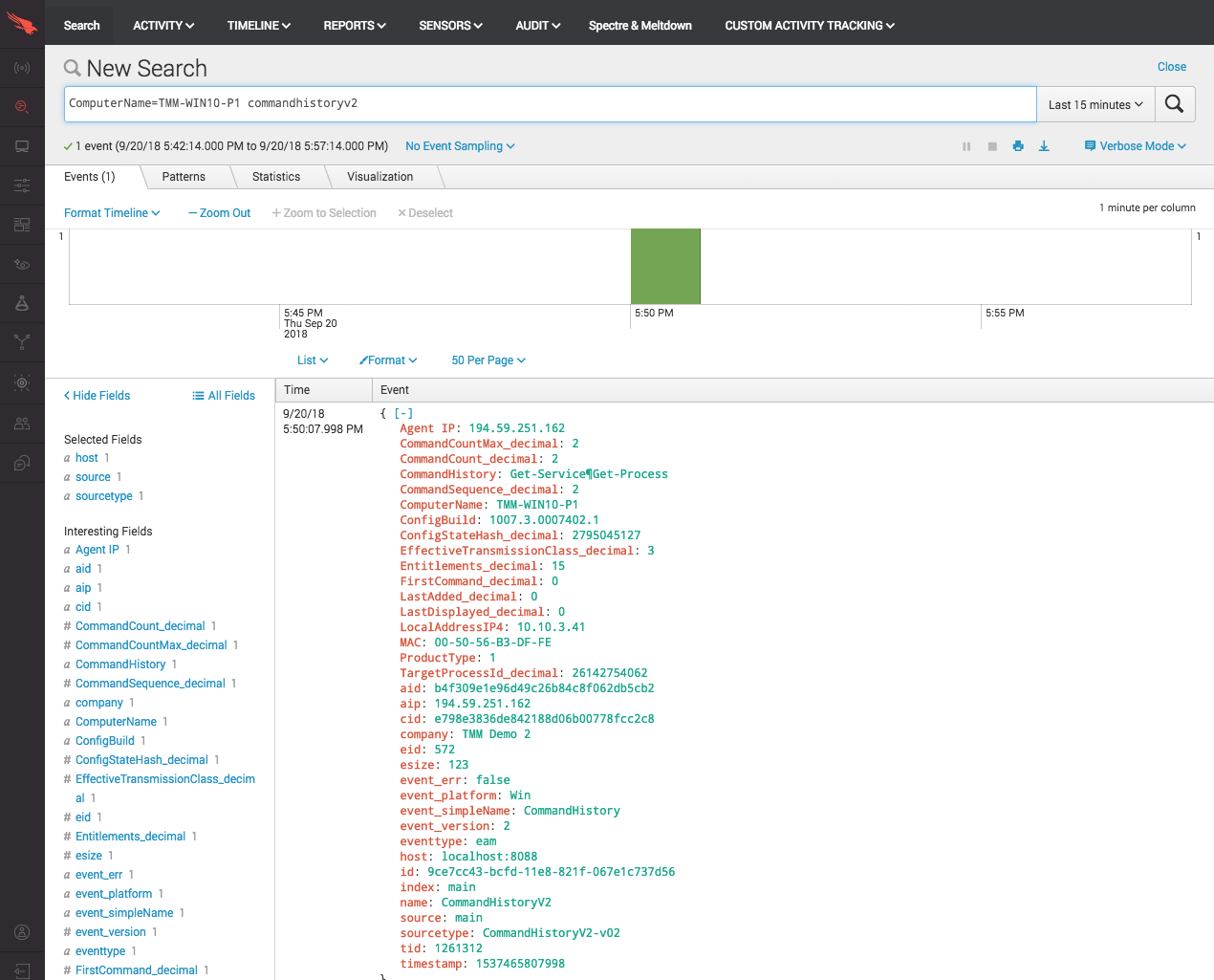Open the List view dropdown
Screen dimensions: 1214x980
pyautogui.click(x=313, y=360)
